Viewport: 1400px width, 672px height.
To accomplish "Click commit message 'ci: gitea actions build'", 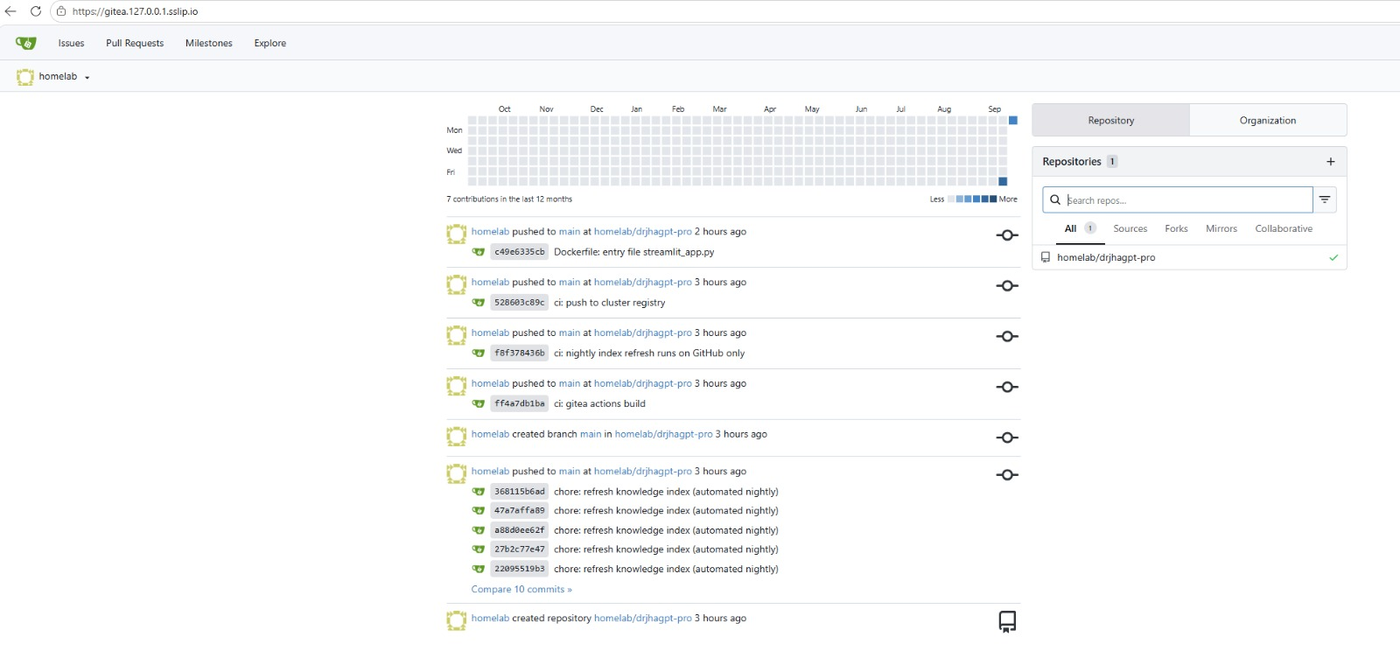I will click(x=599, y=404).
